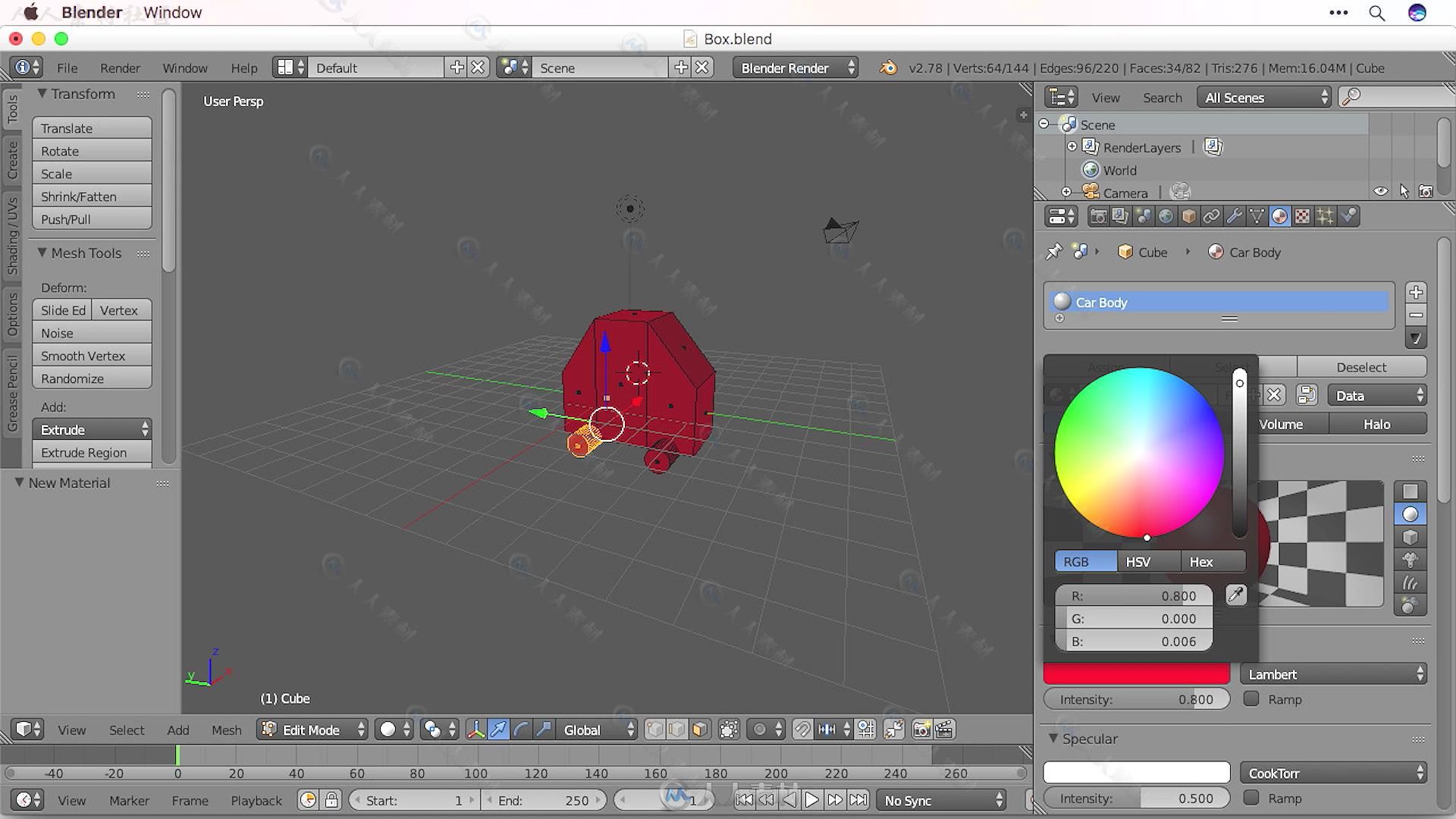This screenshot has height=819, width=1456.
Task: Enable the Volume material type button
Action: click(x=1282, y=424)
